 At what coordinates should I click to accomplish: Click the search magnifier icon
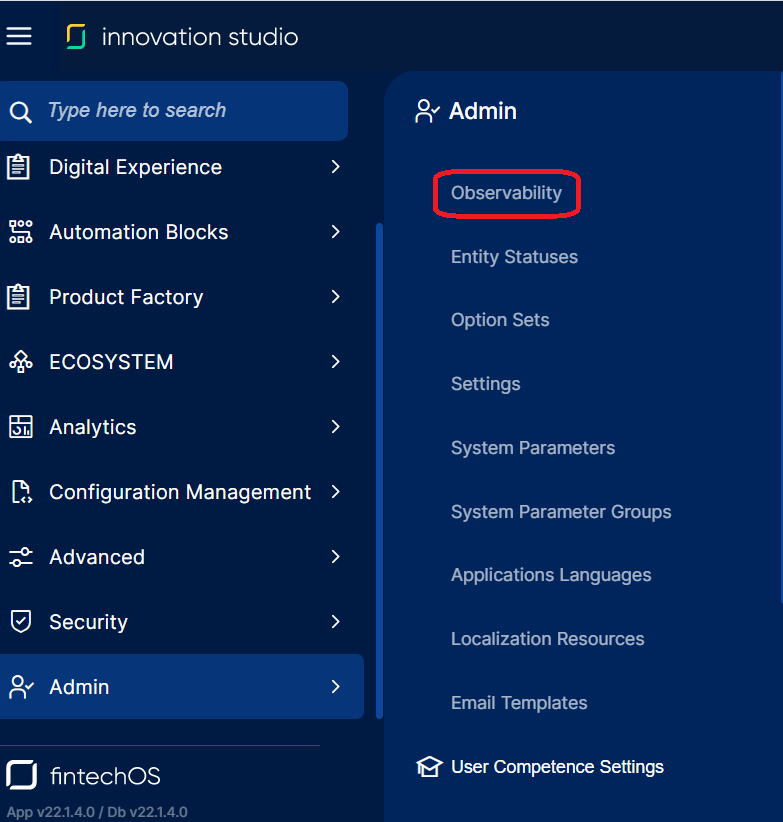coord(20,111)
